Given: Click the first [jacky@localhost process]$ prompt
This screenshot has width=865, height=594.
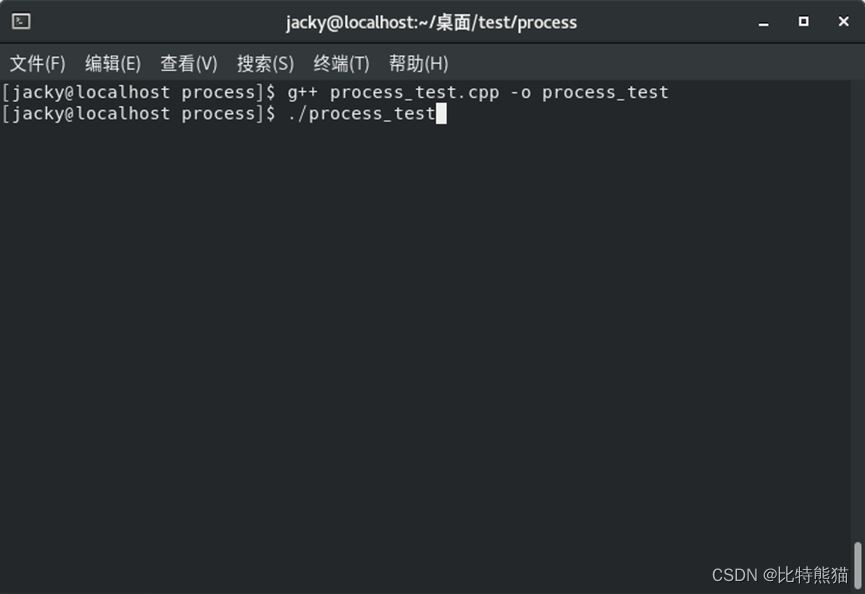Looking at the screenshot, I should (x=139, y=92).
